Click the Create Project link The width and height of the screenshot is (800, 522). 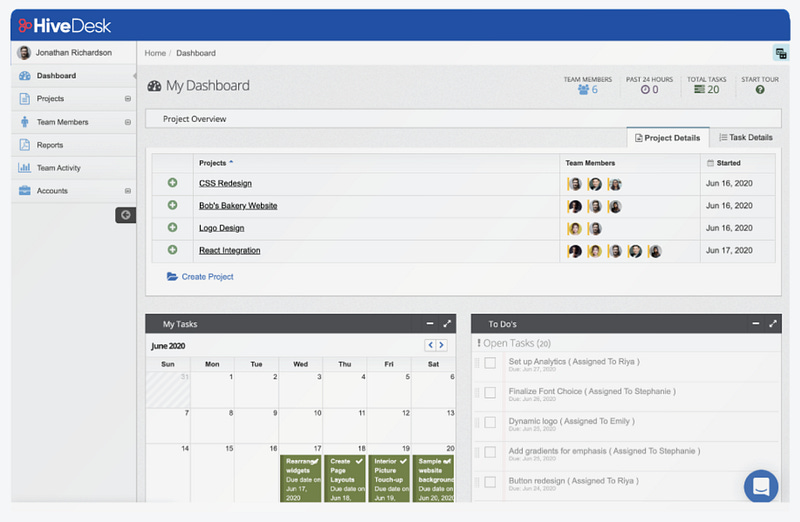tap(200, 277)
